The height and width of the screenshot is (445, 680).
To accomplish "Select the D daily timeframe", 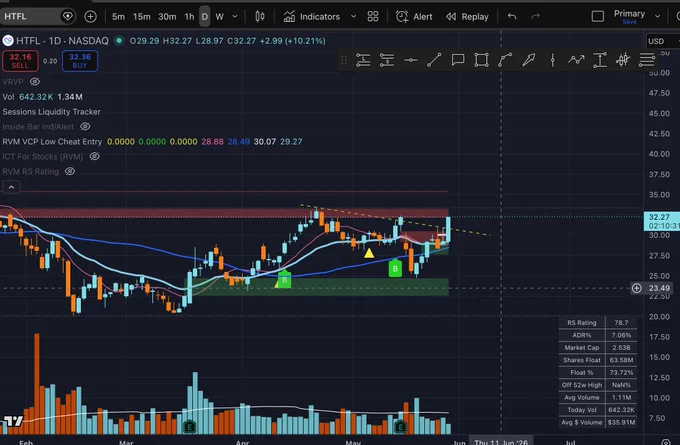I will tap(205, 16).
